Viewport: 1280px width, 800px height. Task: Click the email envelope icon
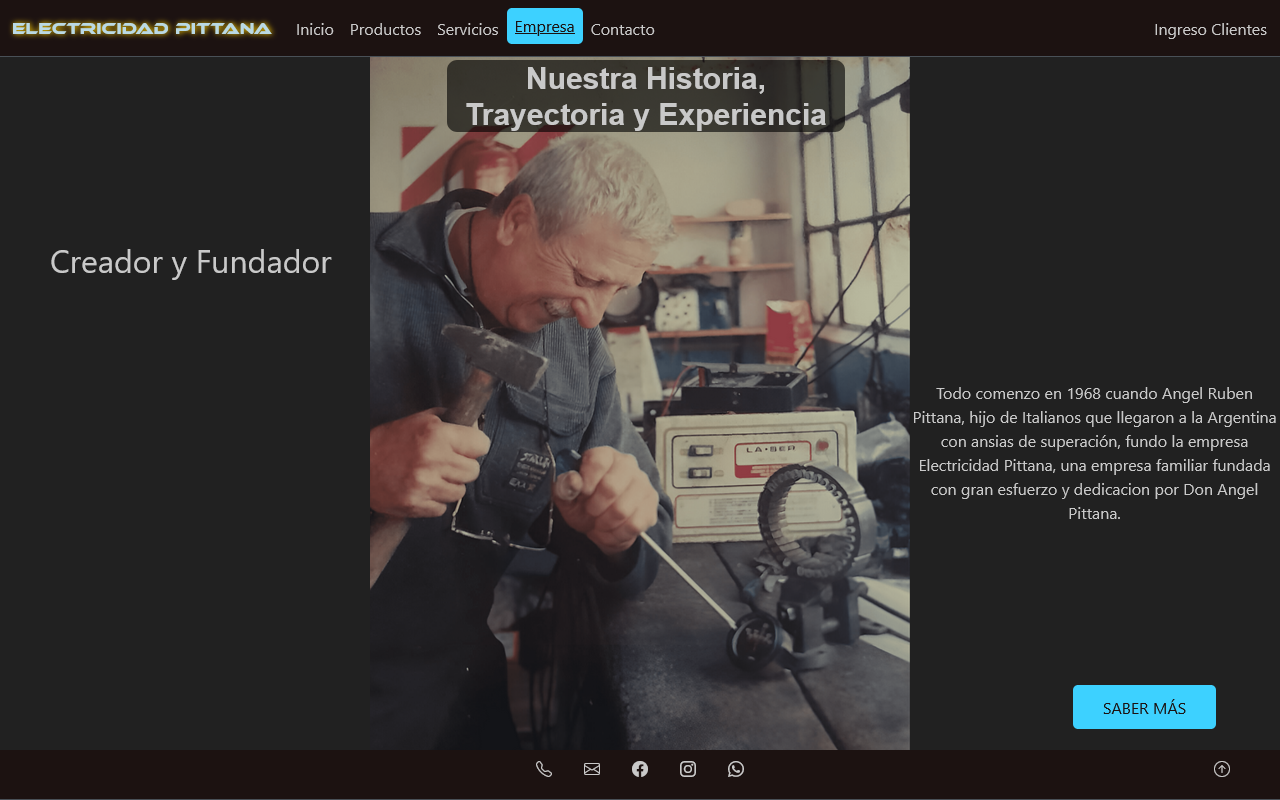[592, 769]
